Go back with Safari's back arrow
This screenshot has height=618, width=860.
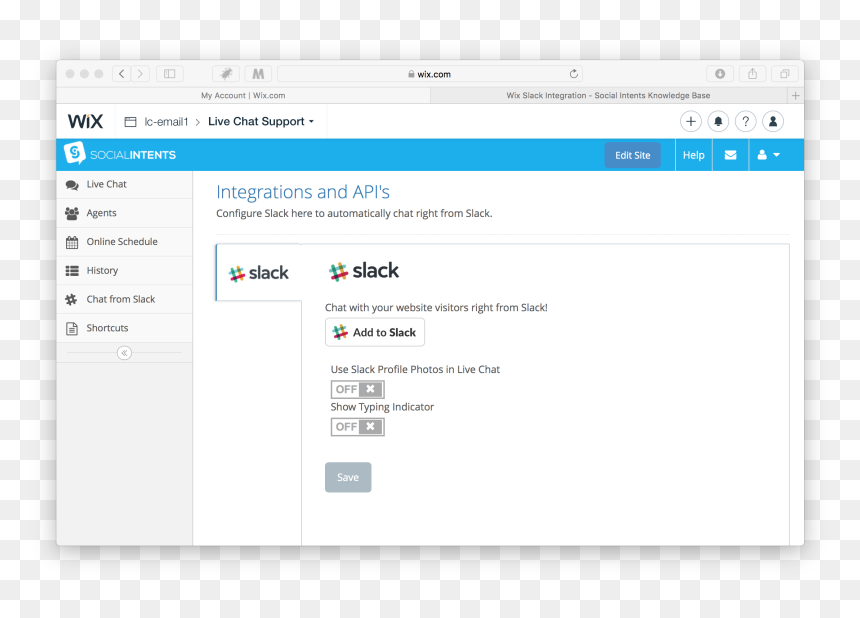click(x=122, y=73)
